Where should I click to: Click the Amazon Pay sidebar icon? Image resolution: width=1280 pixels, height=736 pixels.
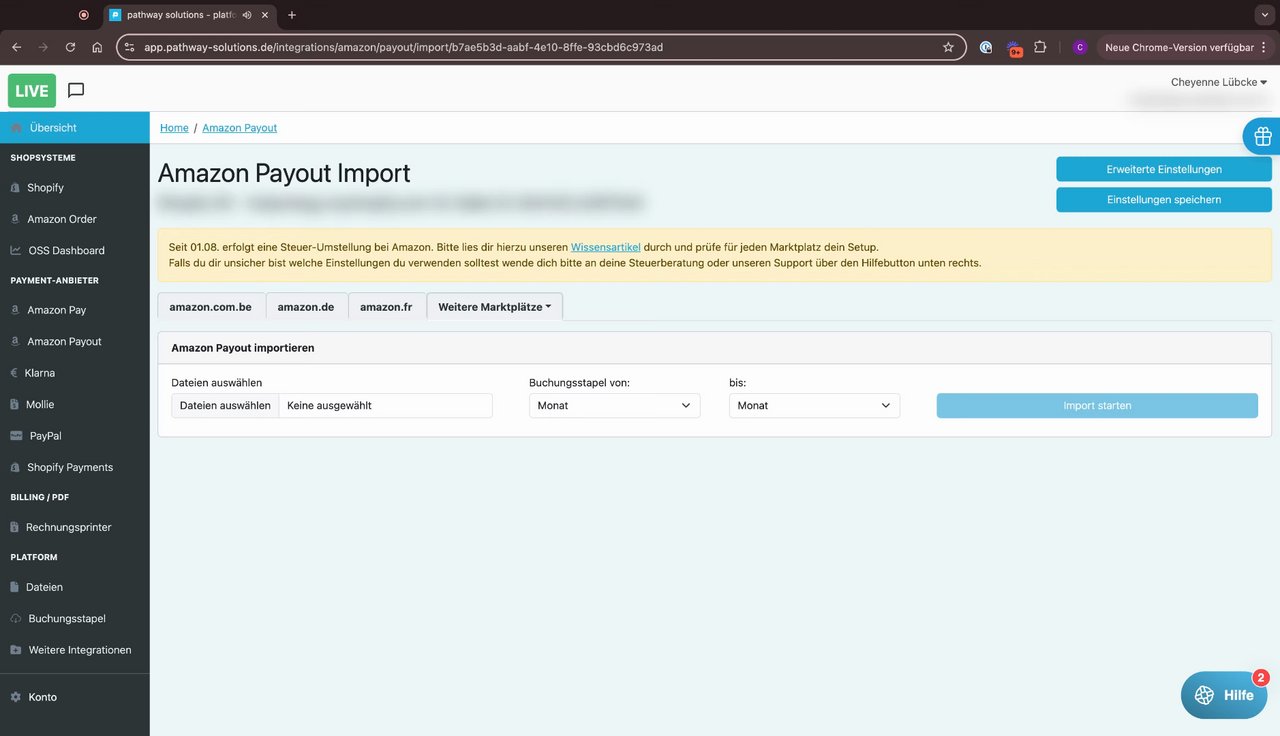click(x=15, y=310)
